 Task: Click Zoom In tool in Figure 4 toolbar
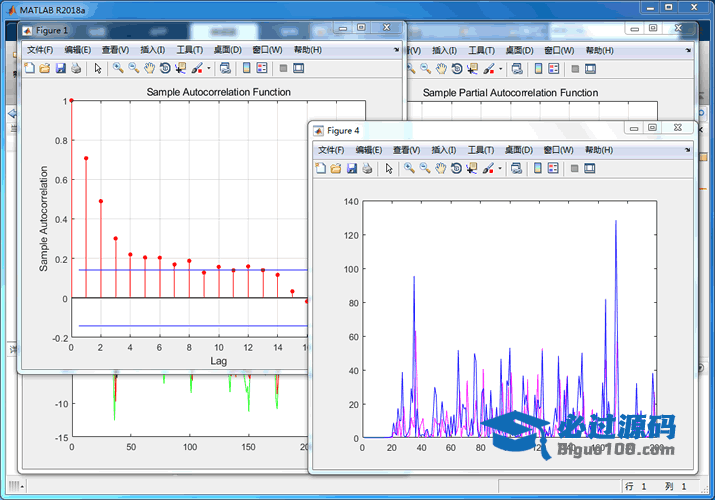[409, 168]
